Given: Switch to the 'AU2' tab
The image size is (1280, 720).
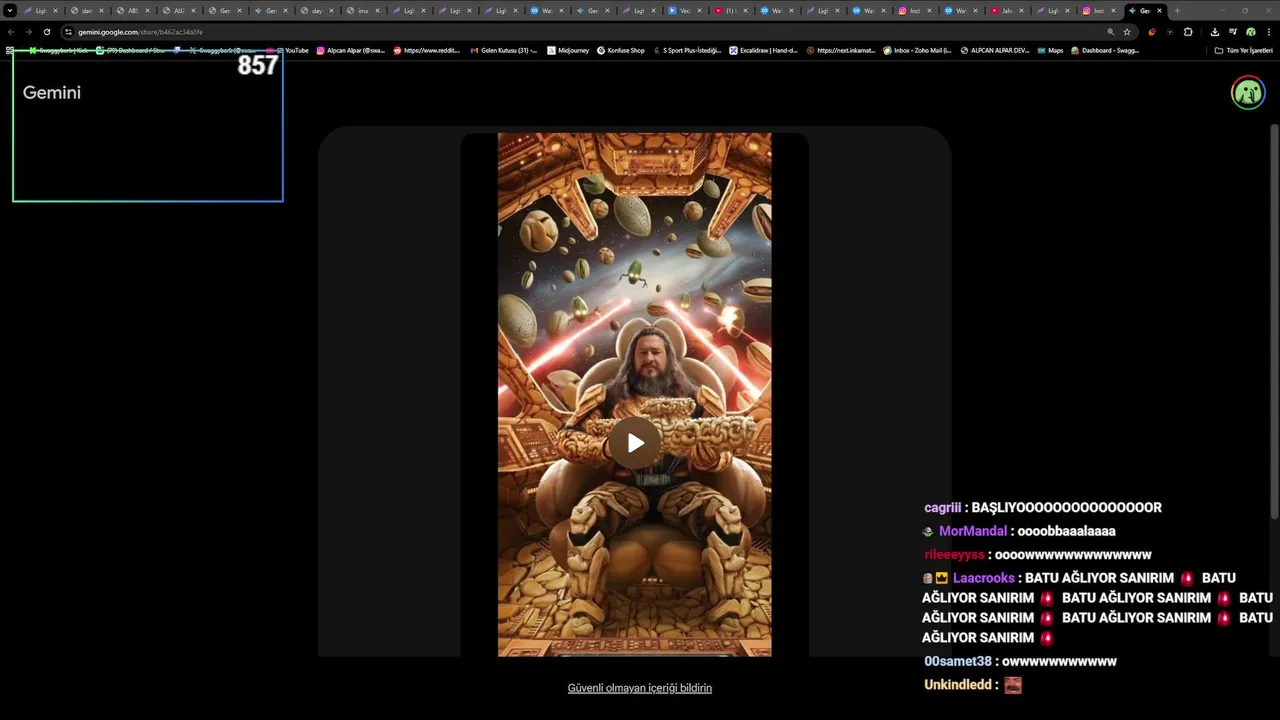Looking at the screenshot, I should [x=178, y=11].
